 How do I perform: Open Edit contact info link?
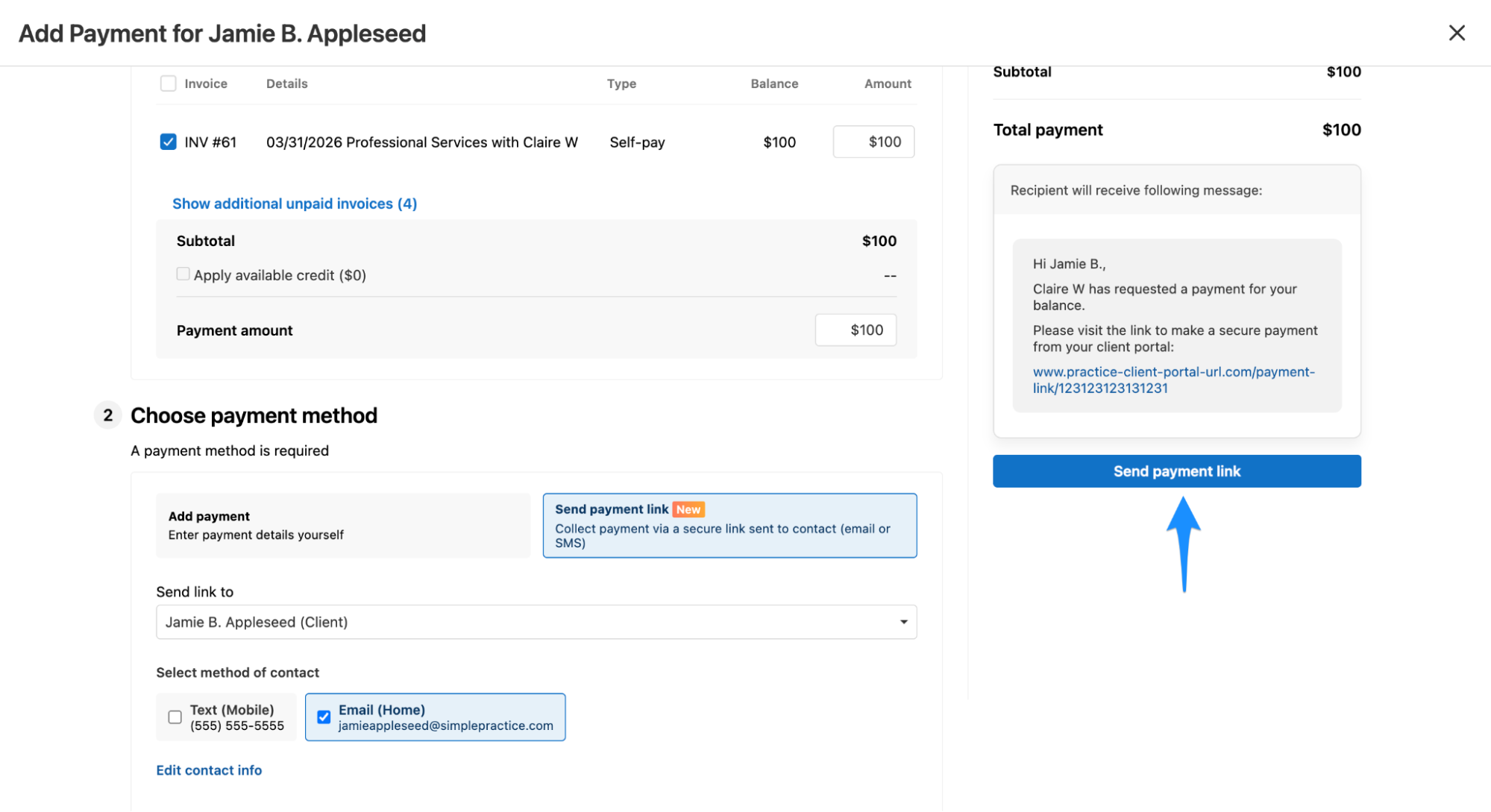(209, 770)
